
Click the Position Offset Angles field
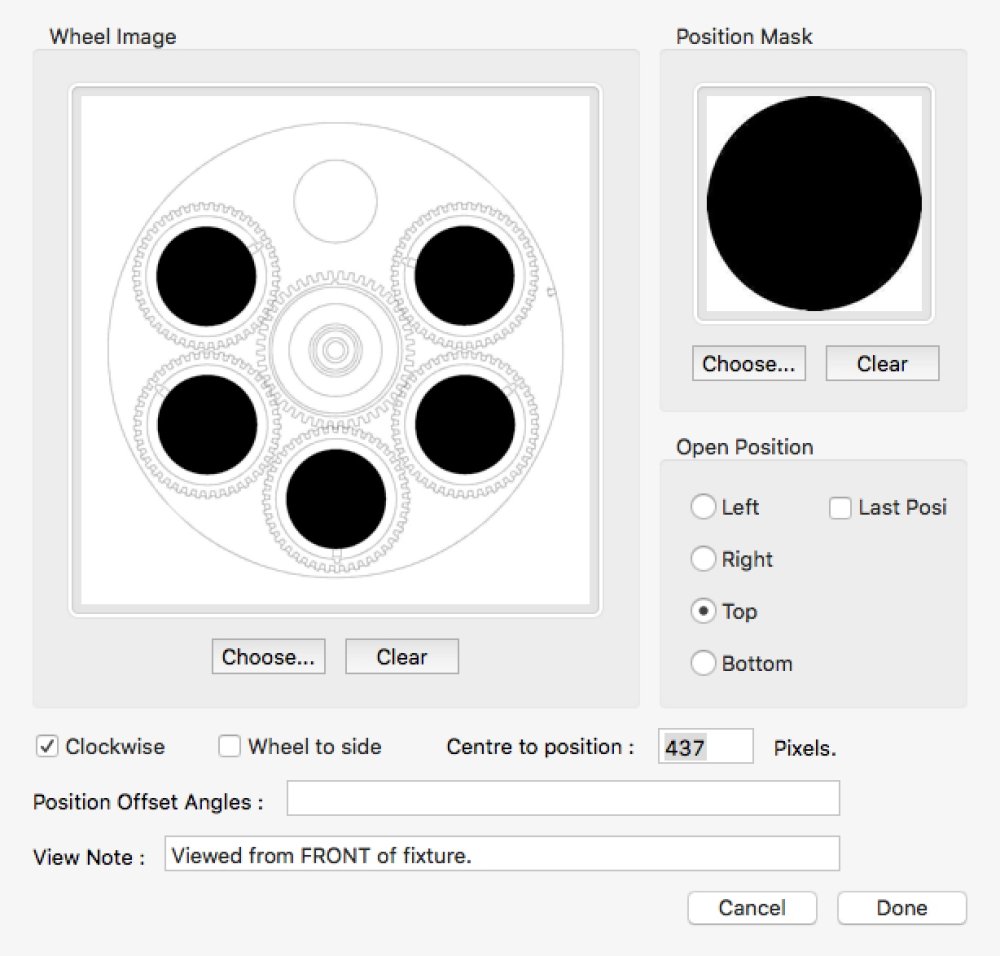[x=562, y=798]
